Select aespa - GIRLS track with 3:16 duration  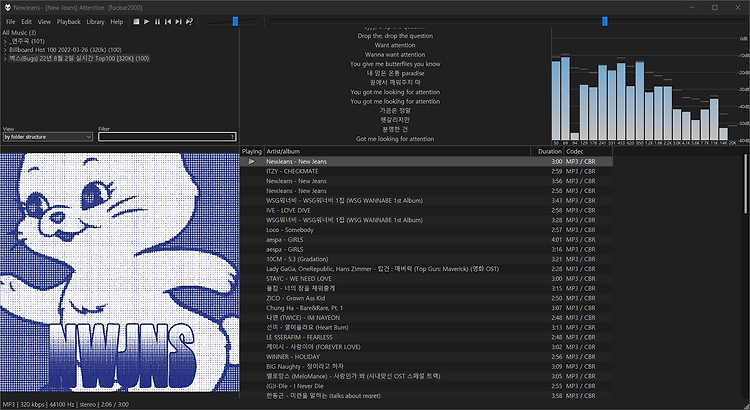426,250
